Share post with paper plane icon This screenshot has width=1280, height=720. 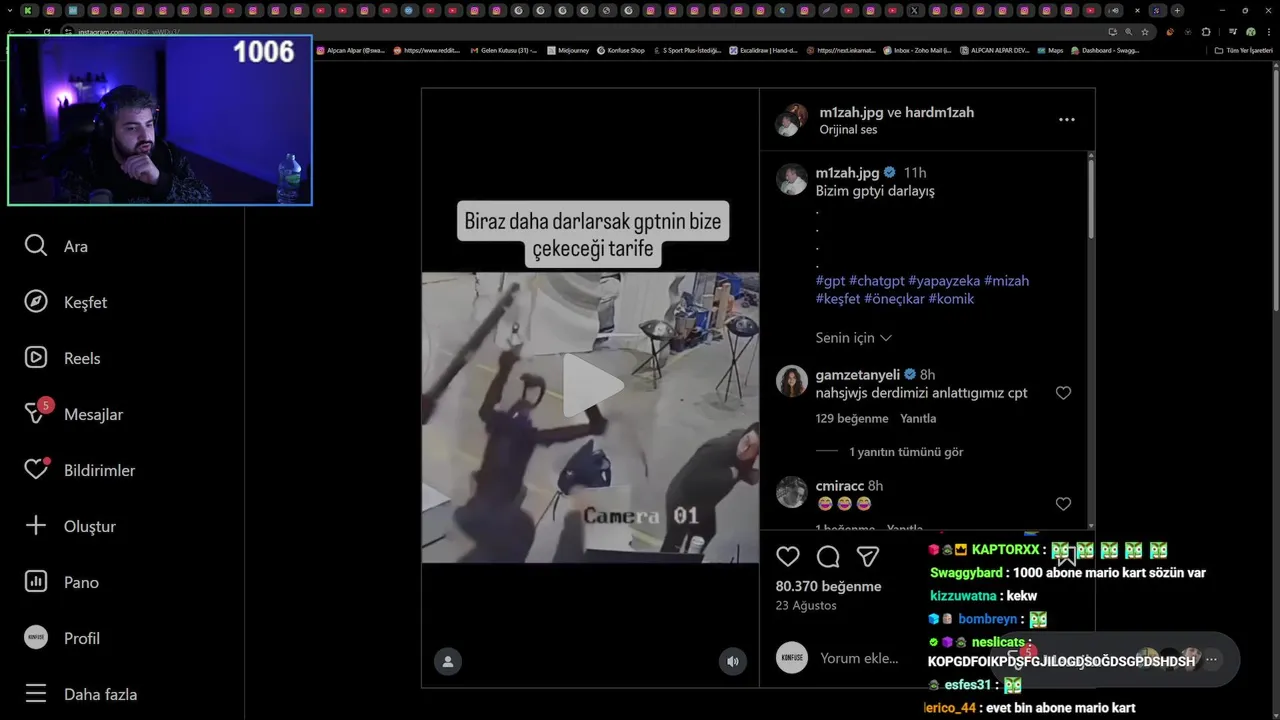[x=868, y=557]
